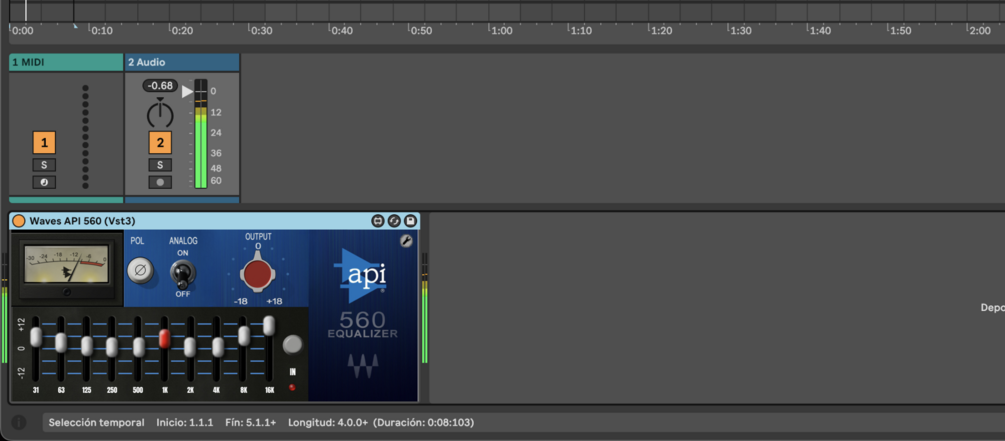
Task: Click the 250 Hz band slider handle
Action: (x=112, y=347)
